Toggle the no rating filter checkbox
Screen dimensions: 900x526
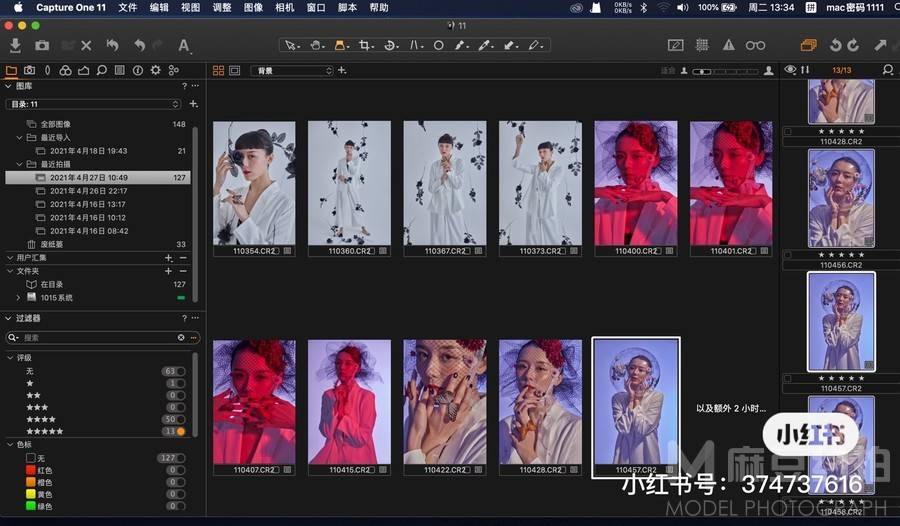tap(181, 371)
